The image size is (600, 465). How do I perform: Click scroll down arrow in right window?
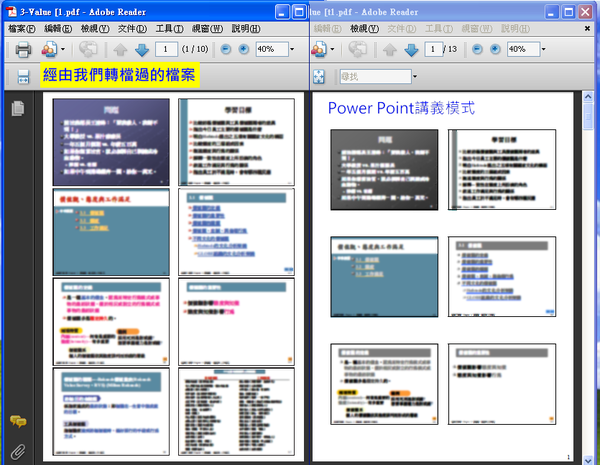(x=588, y=460)
